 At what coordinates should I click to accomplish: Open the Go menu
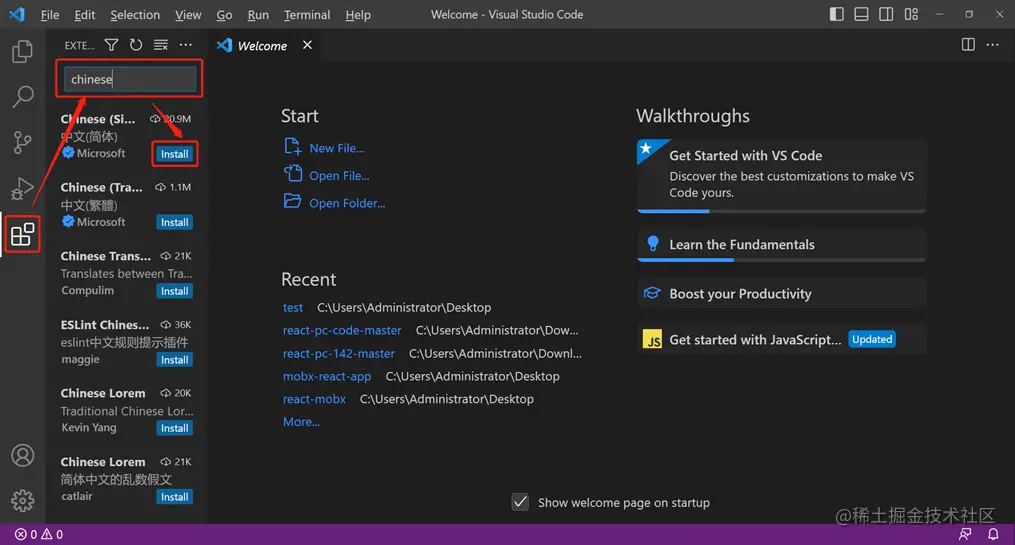pos(224,14)
